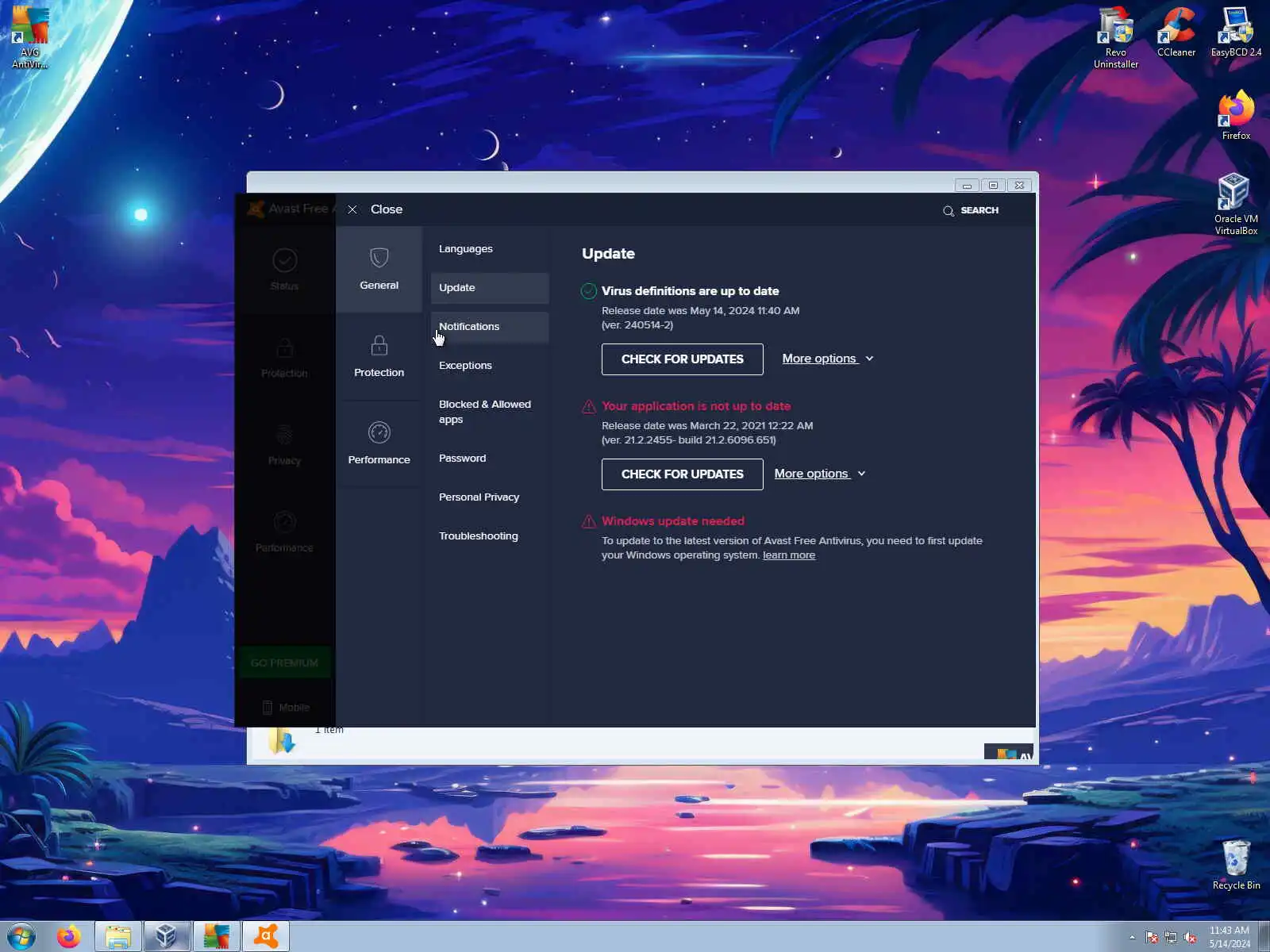Open the Recycle Bin on the desktop
The image size is (1270, 952).
click(1236, 865)
